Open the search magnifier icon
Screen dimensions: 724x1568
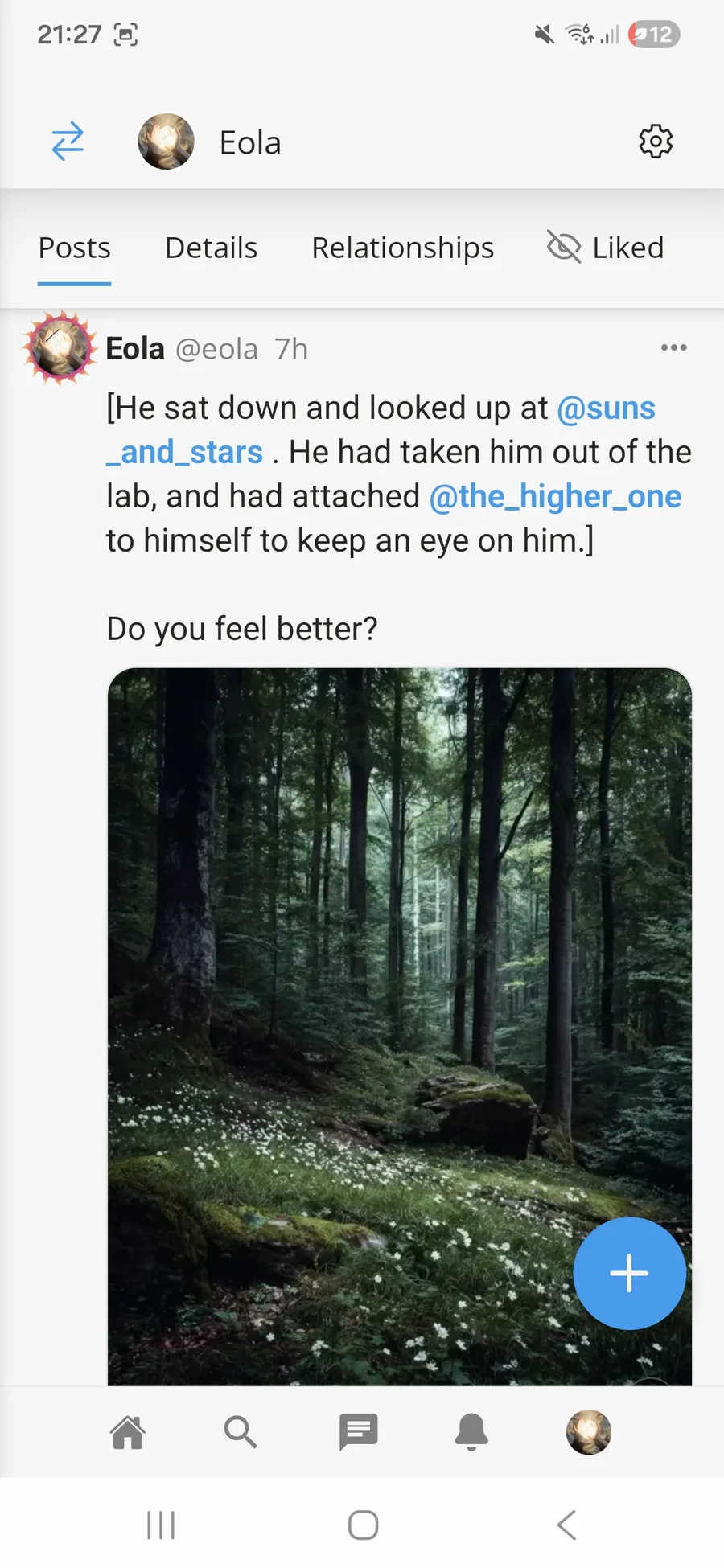[240, 1432]
